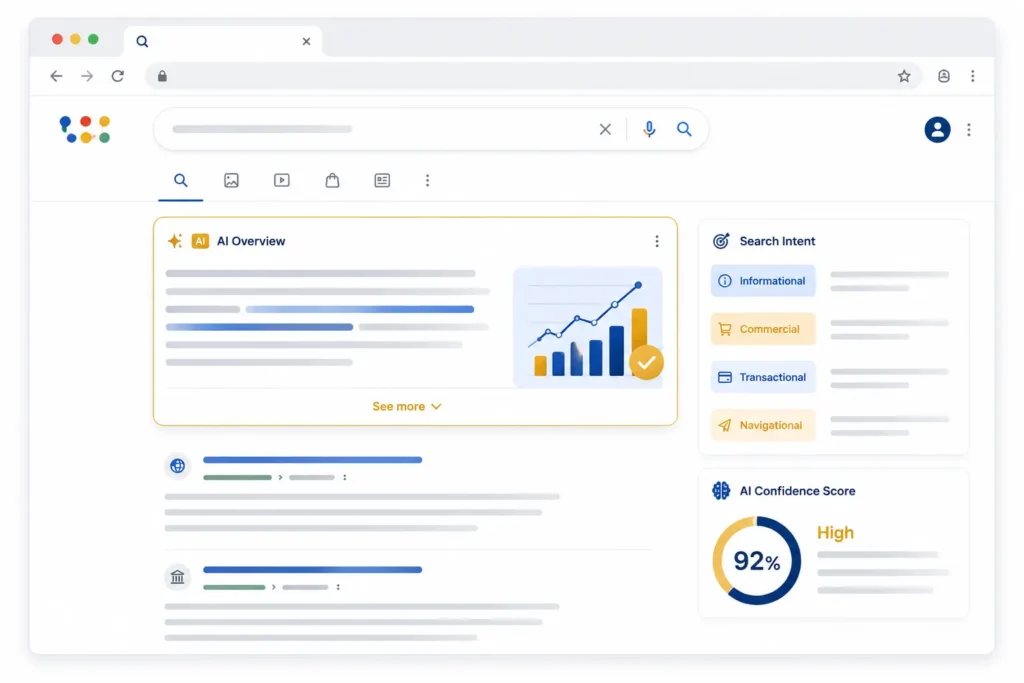Screen dimensions: 1024x683
Task: Click the browser tab with the search icon
Action: click(222, 41)
